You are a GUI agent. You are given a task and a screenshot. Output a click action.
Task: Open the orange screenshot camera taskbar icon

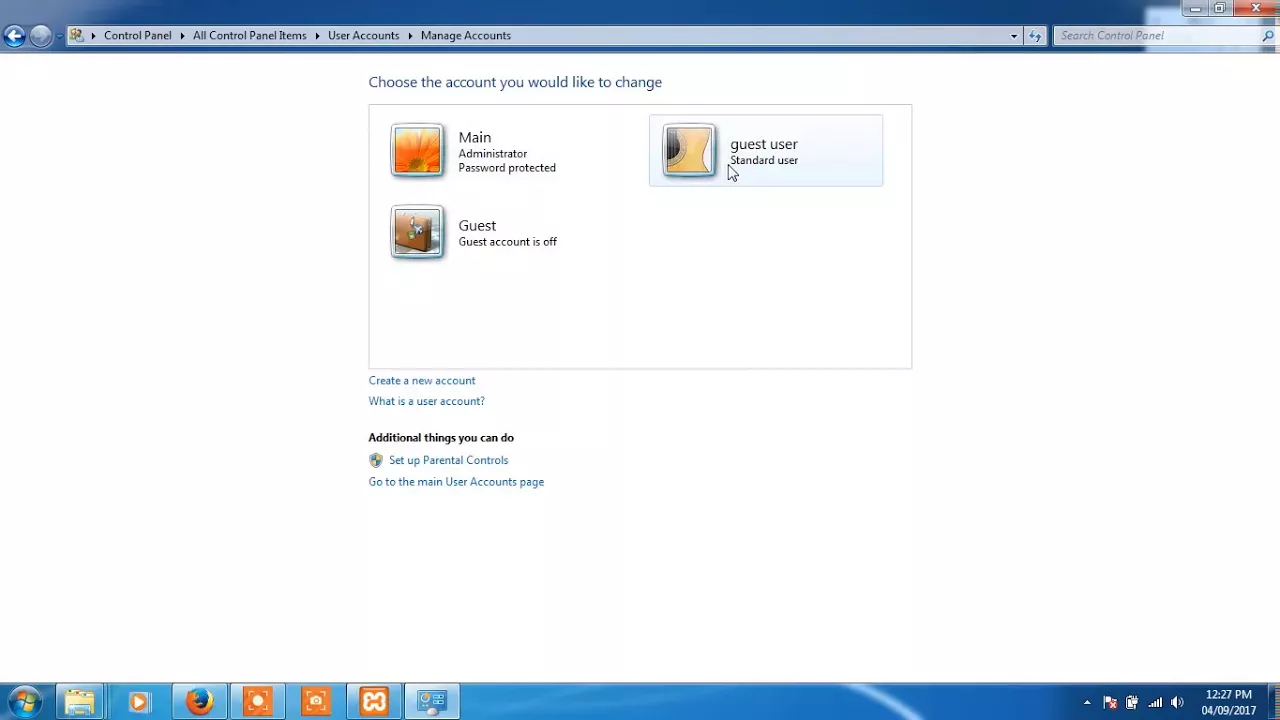316,702
